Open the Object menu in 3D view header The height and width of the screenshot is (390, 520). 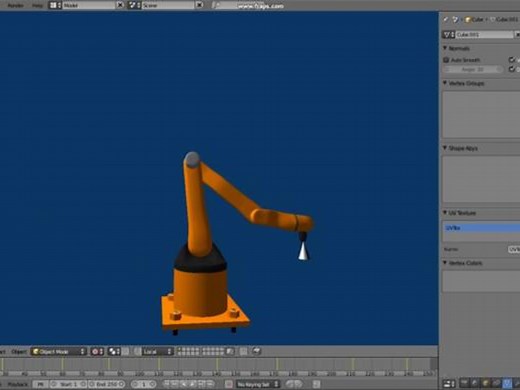(19, 352)
